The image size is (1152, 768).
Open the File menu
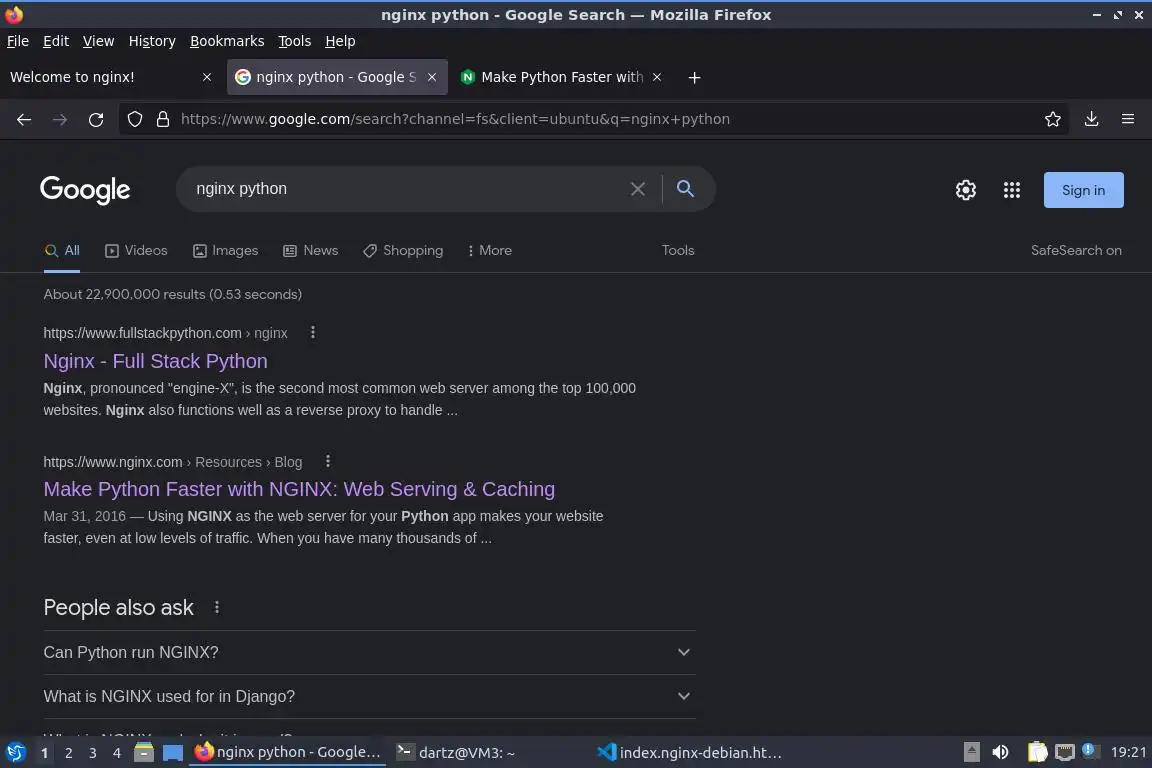click(x=18, y=41)
